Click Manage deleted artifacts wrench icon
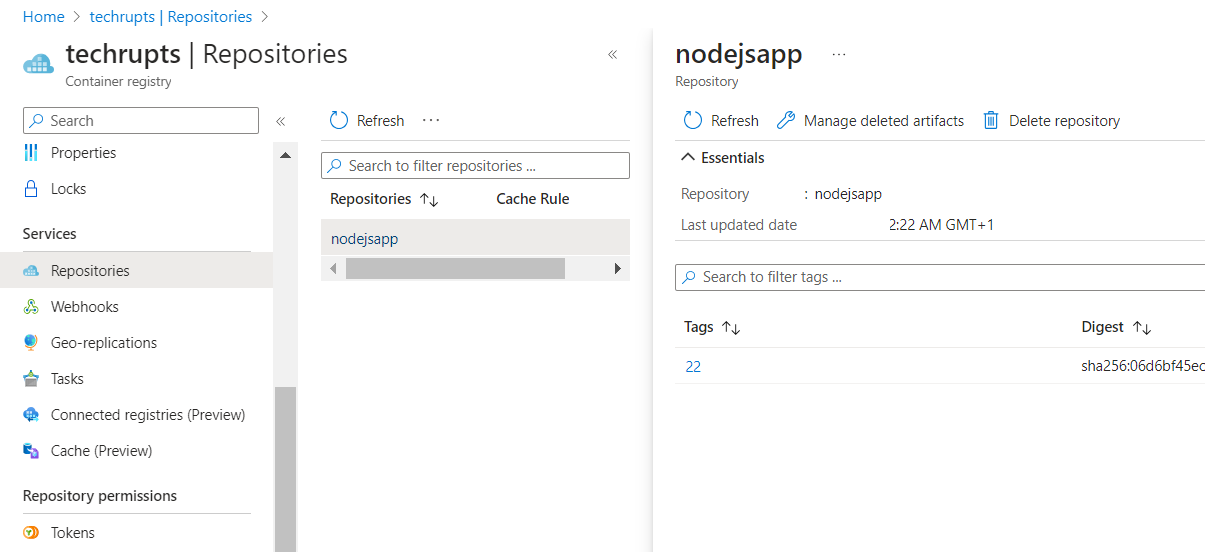 [786, 121]
